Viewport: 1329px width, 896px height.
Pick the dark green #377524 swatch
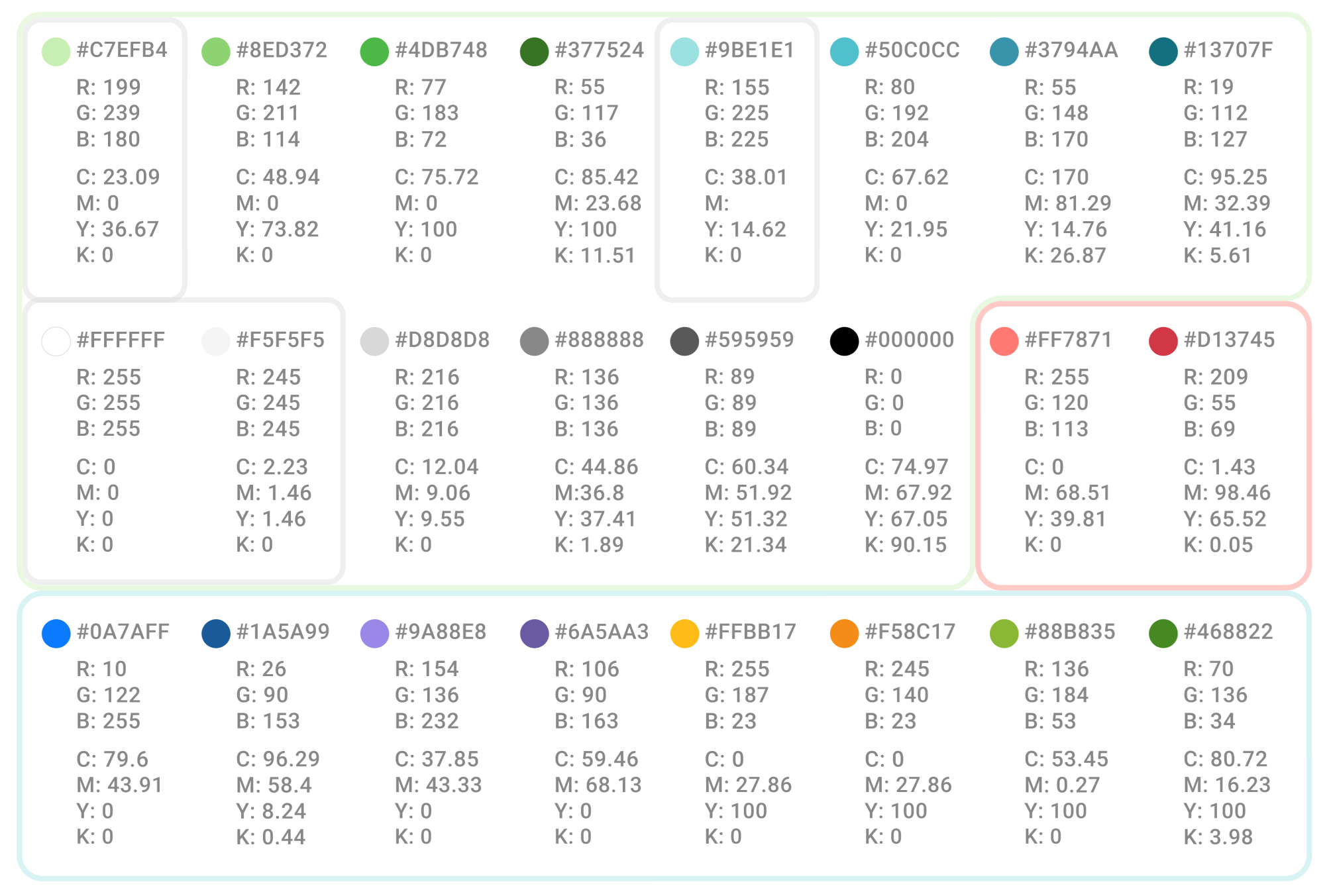coord(534,52)
